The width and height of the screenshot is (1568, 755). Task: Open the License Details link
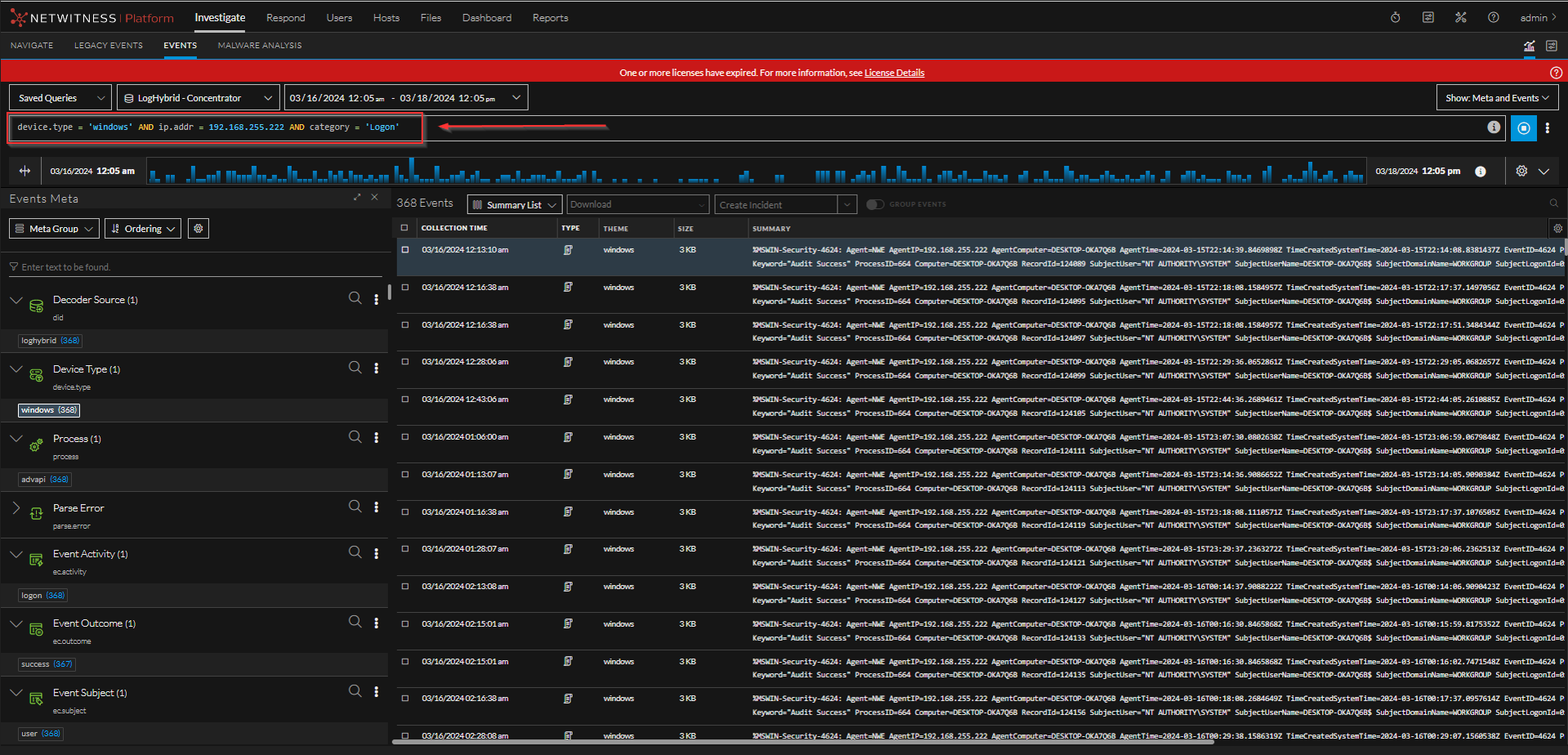coord(894,73)
